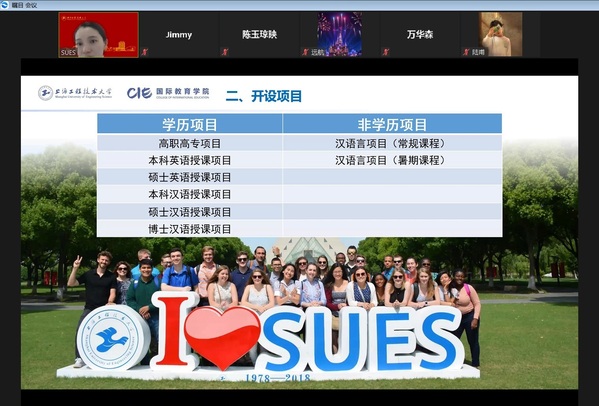
Task: Click the 汉语言项目（暑期课程） cell
Action: (392, 160)
